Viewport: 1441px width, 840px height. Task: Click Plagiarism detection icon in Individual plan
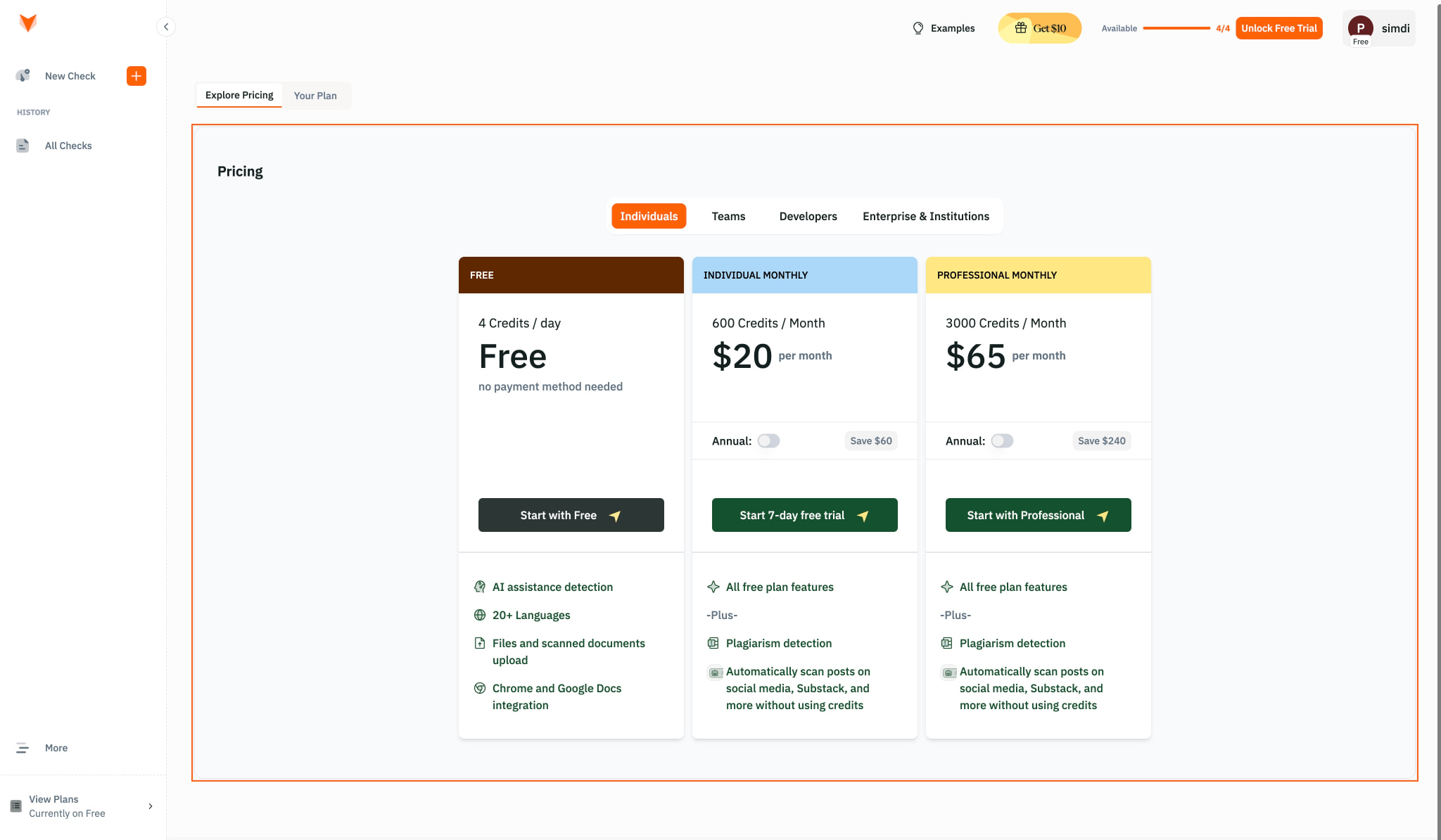pos(713,643)
